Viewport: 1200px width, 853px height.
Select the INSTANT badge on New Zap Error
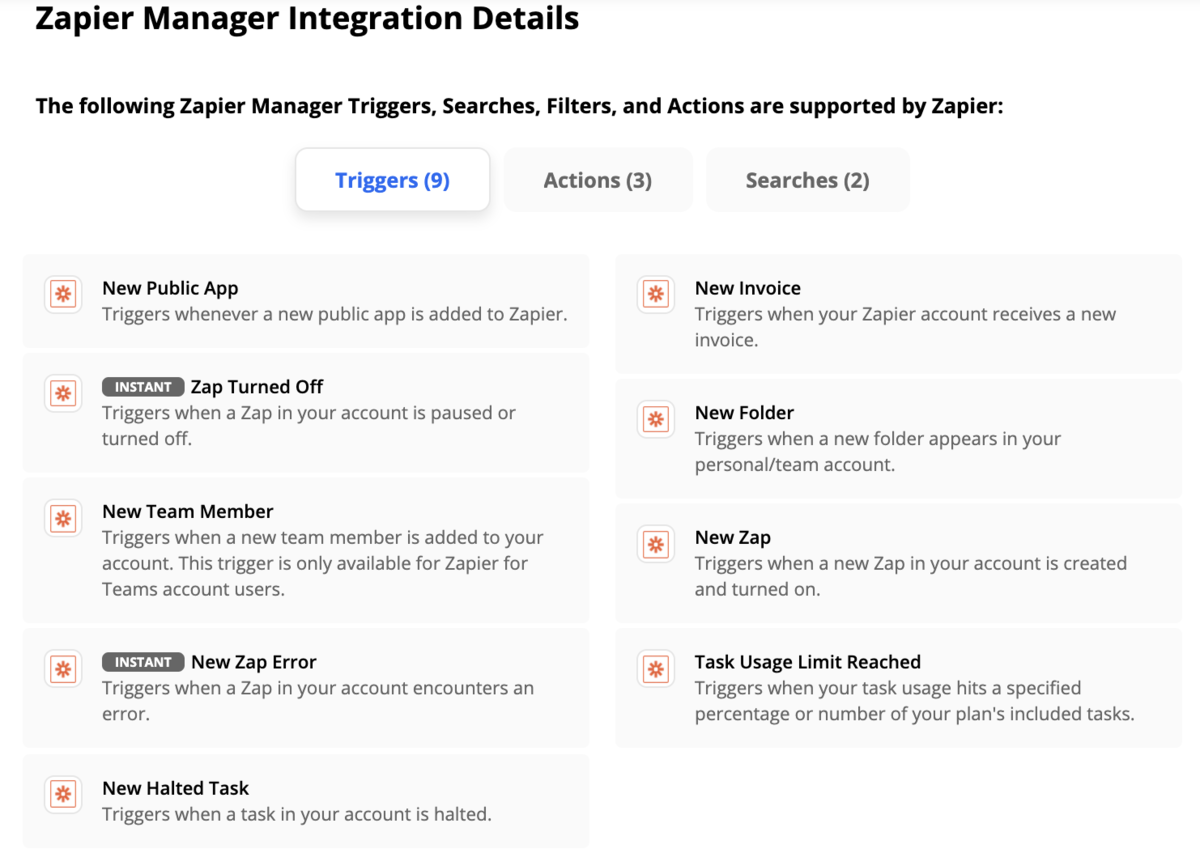point(143,662)
